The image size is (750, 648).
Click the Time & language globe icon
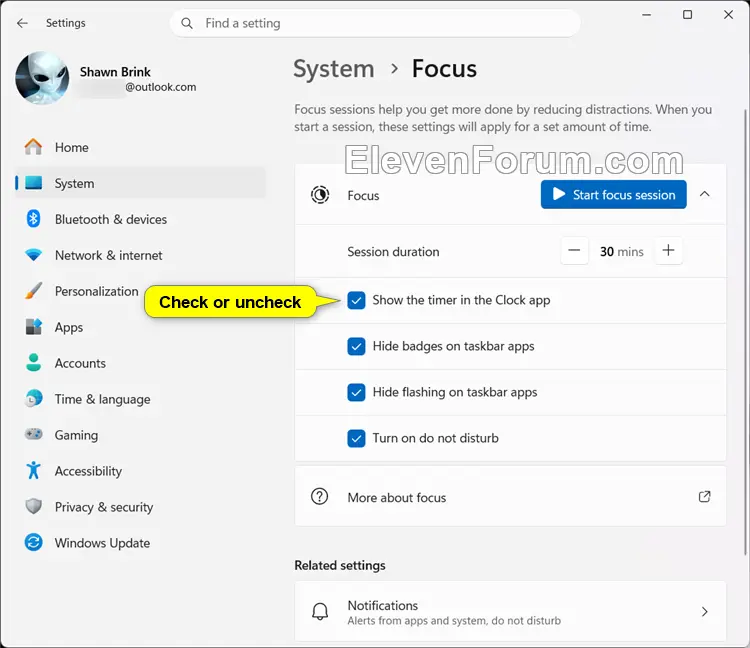[x=33, y=398]
